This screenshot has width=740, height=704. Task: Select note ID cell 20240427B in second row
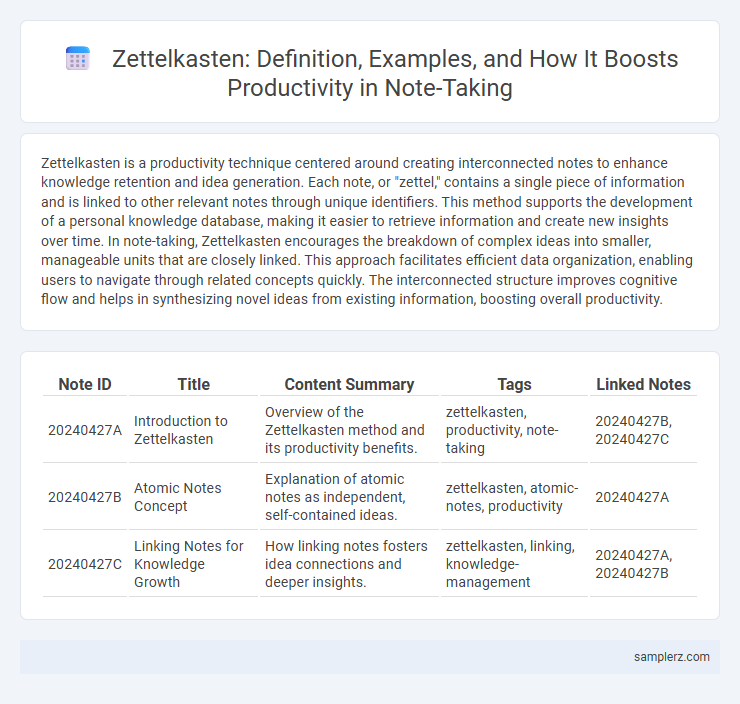85,497
